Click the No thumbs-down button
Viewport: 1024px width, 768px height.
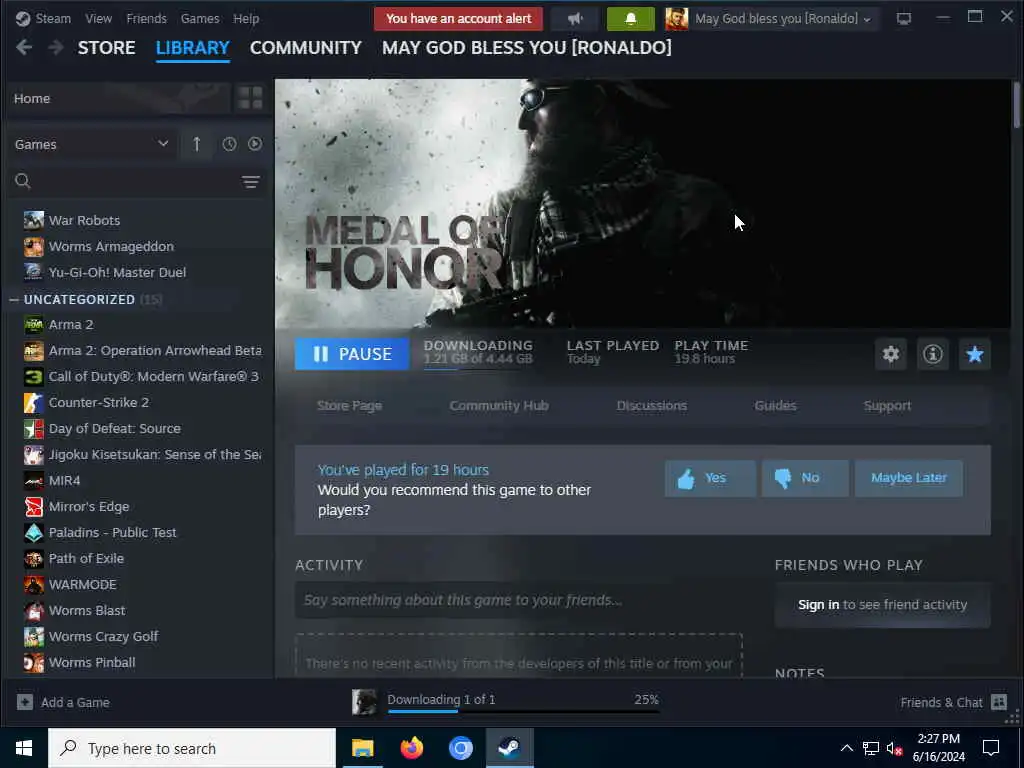pyautogui.click(x=805, y=478)
